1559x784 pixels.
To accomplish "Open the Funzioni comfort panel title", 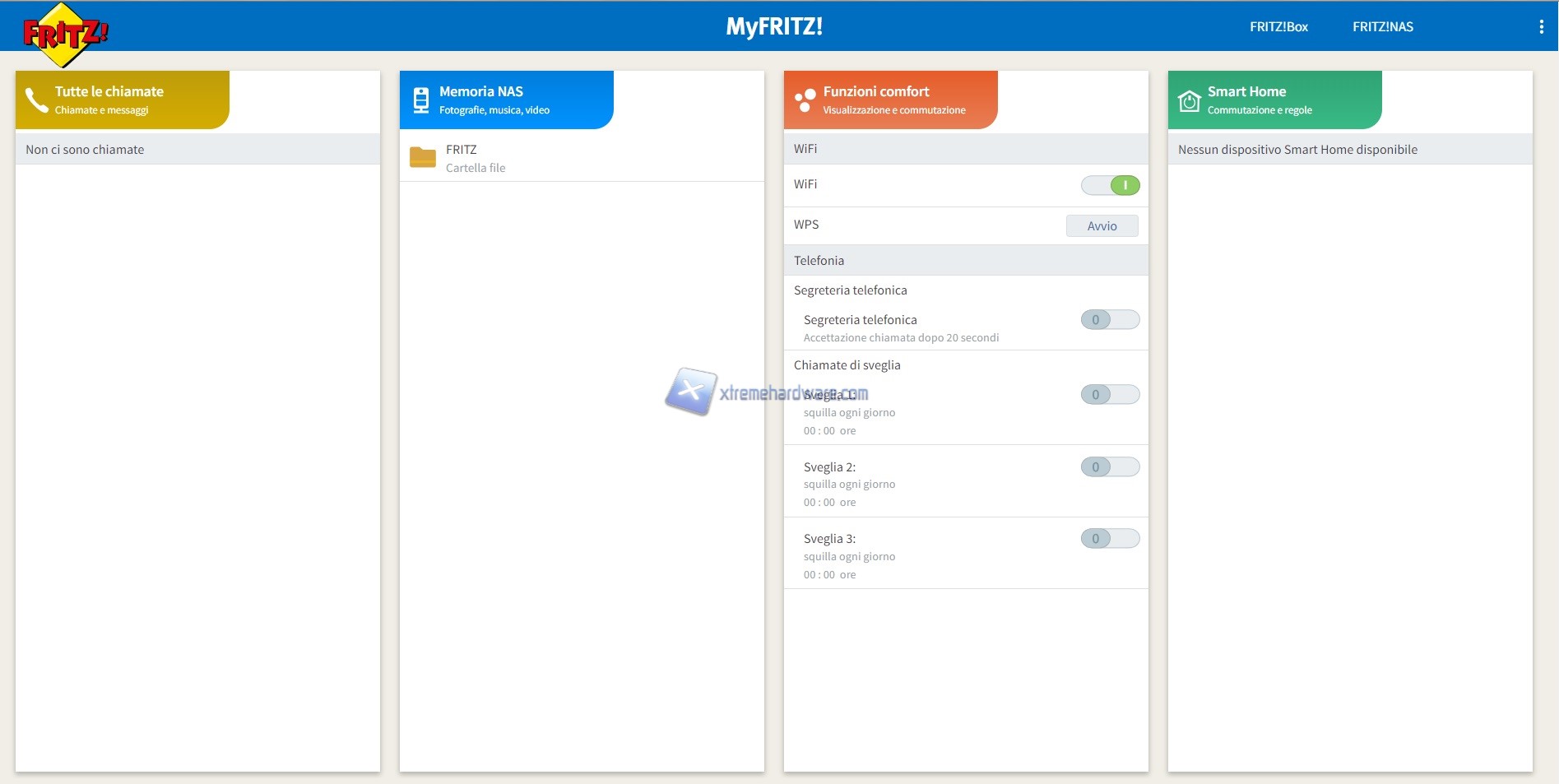I will [876, 91].
